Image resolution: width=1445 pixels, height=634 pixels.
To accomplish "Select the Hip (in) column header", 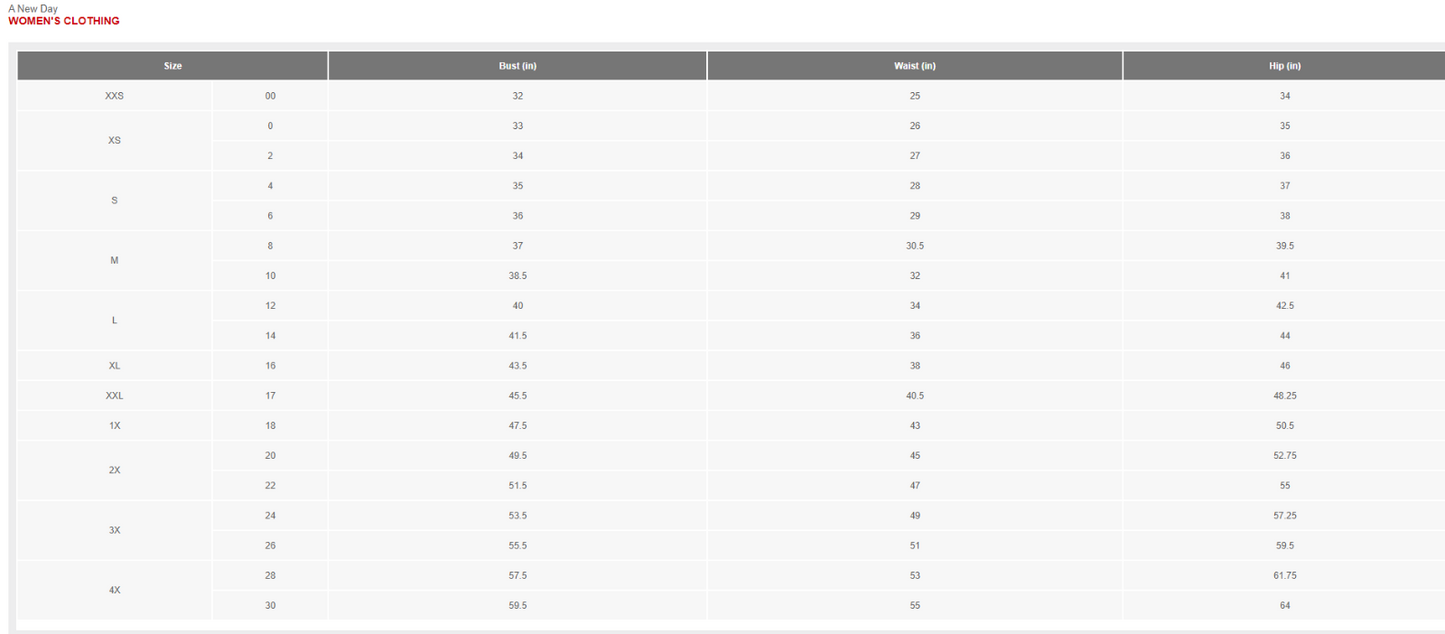I will (1284, 66).
